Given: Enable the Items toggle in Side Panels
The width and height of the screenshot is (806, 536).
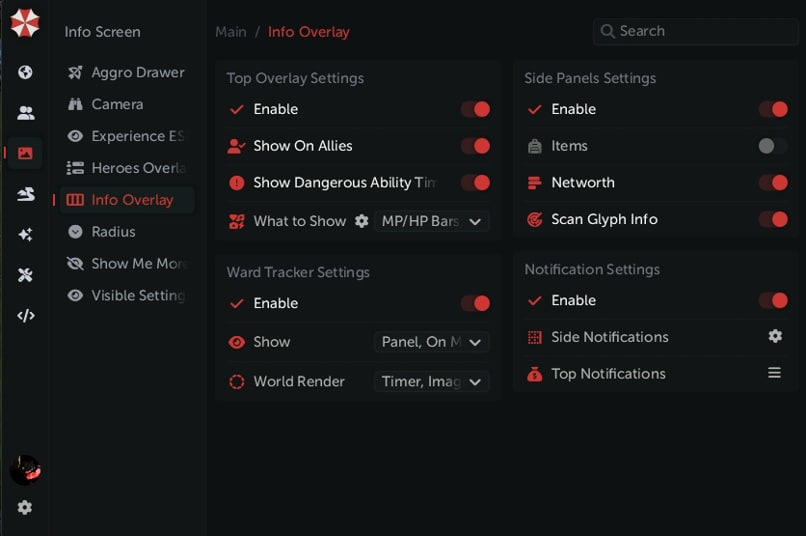Looking at the screenshot, I should (772, 146).
